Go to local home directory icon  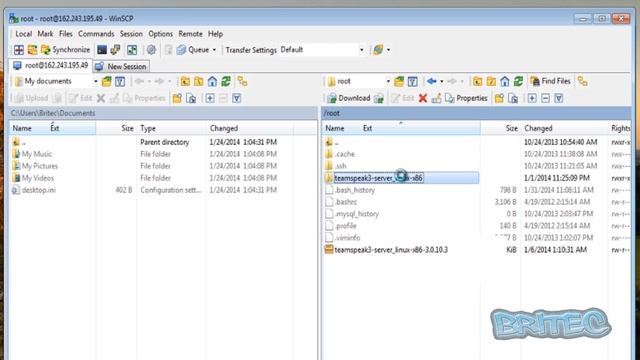click(x=212, y=82)
